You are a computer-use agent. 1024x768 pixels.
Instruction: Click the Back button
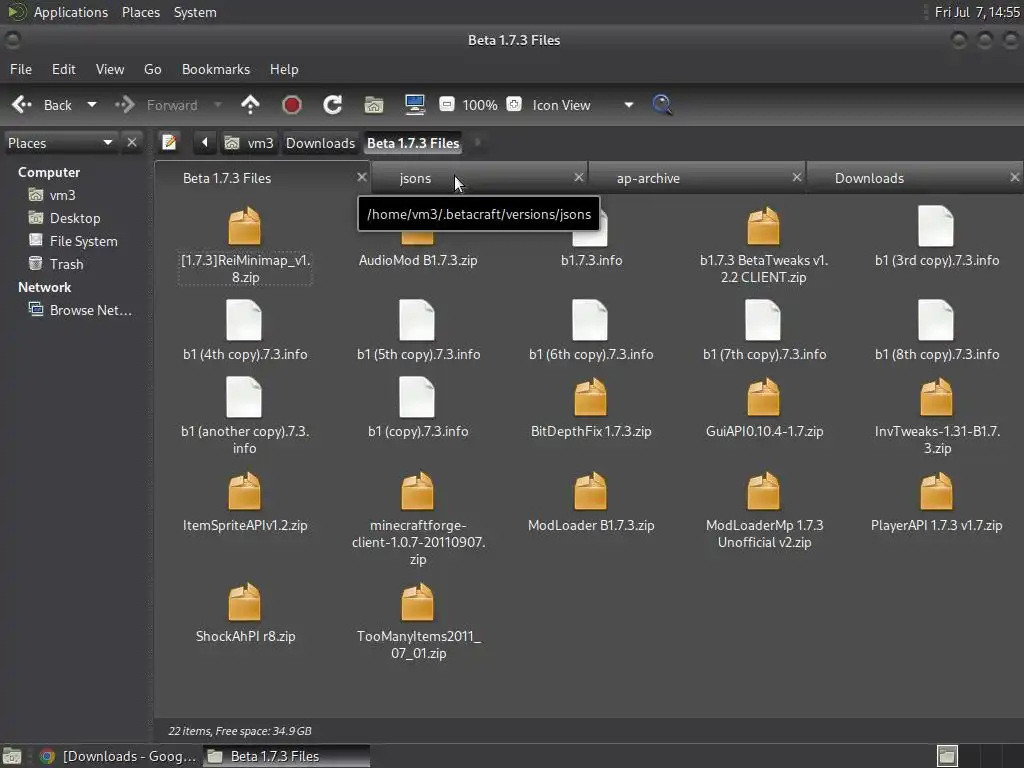pos(42,104)
